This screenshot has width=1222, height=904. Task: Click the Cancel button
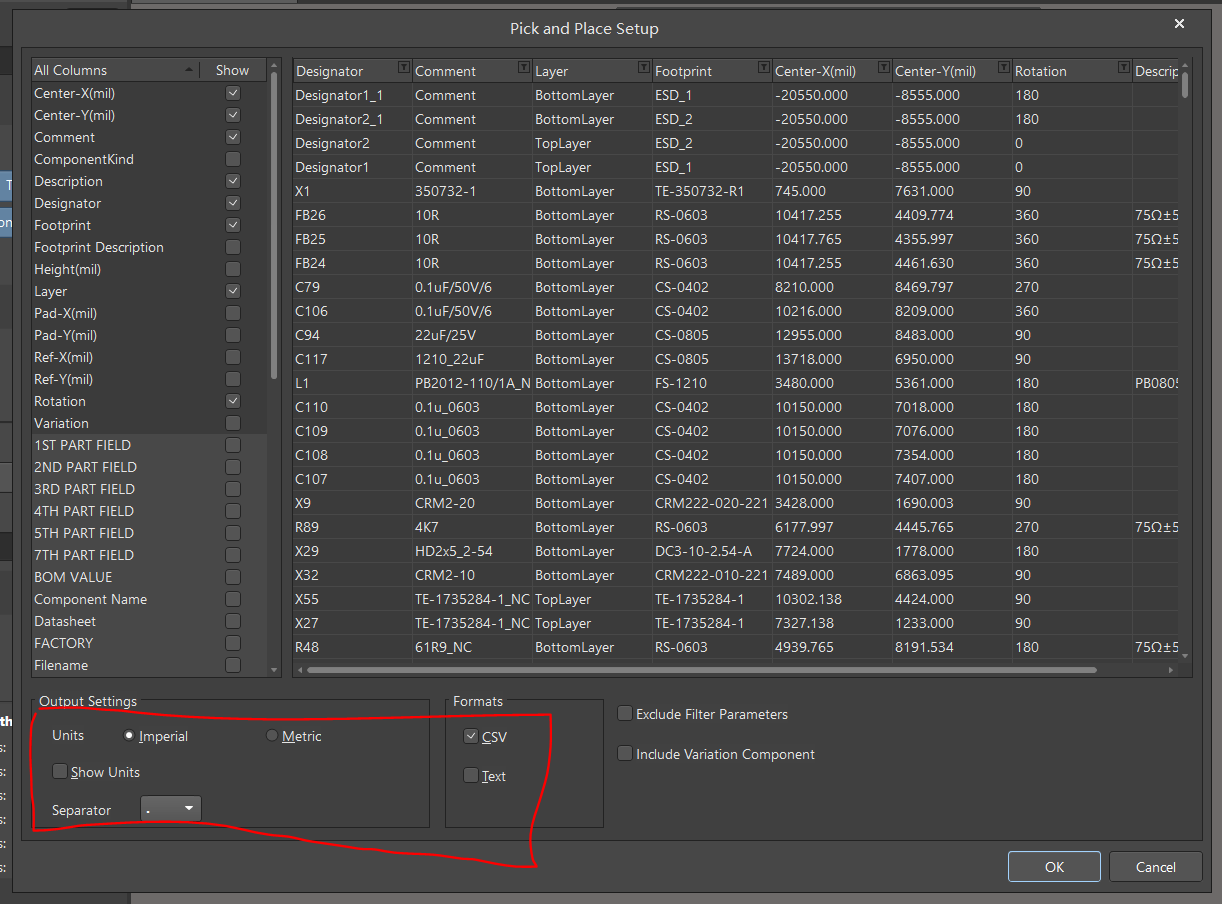[x=1156, y=867]
